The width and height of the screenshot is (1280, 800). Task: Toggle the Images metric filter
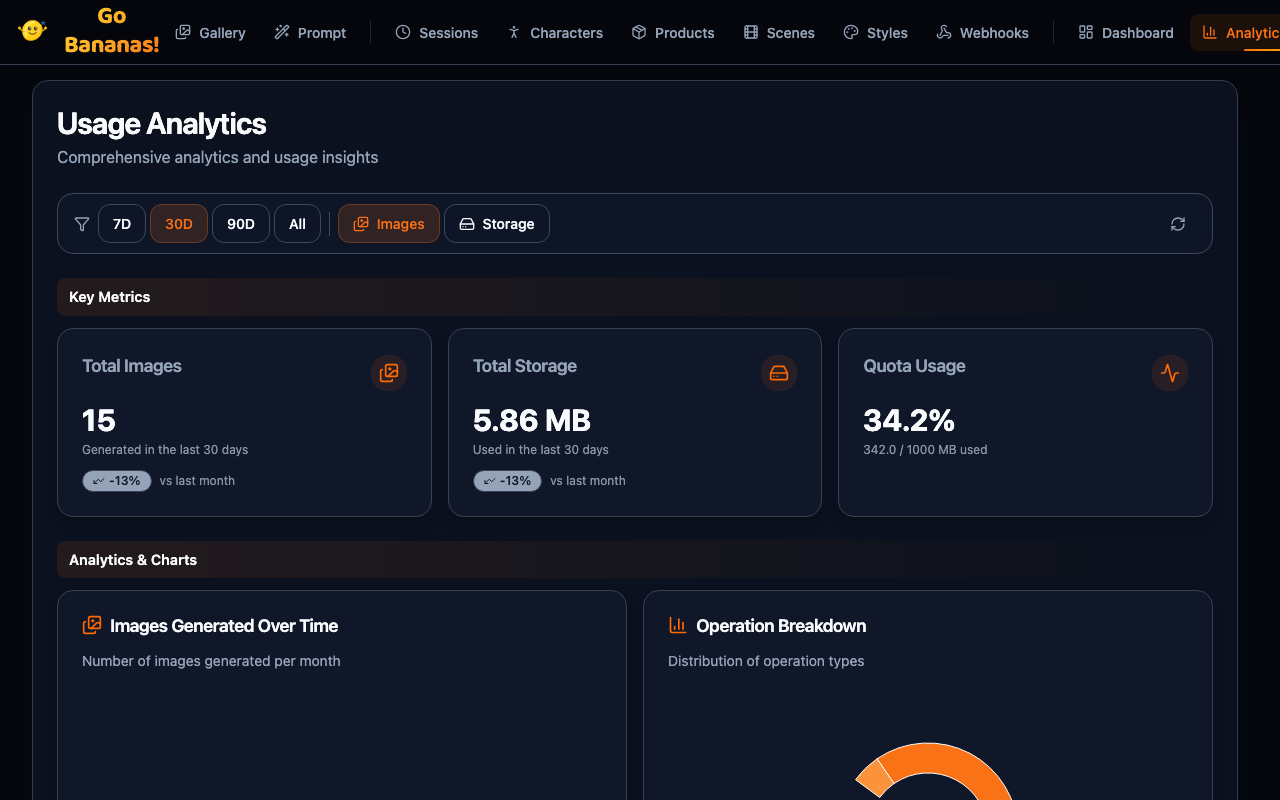389,224
